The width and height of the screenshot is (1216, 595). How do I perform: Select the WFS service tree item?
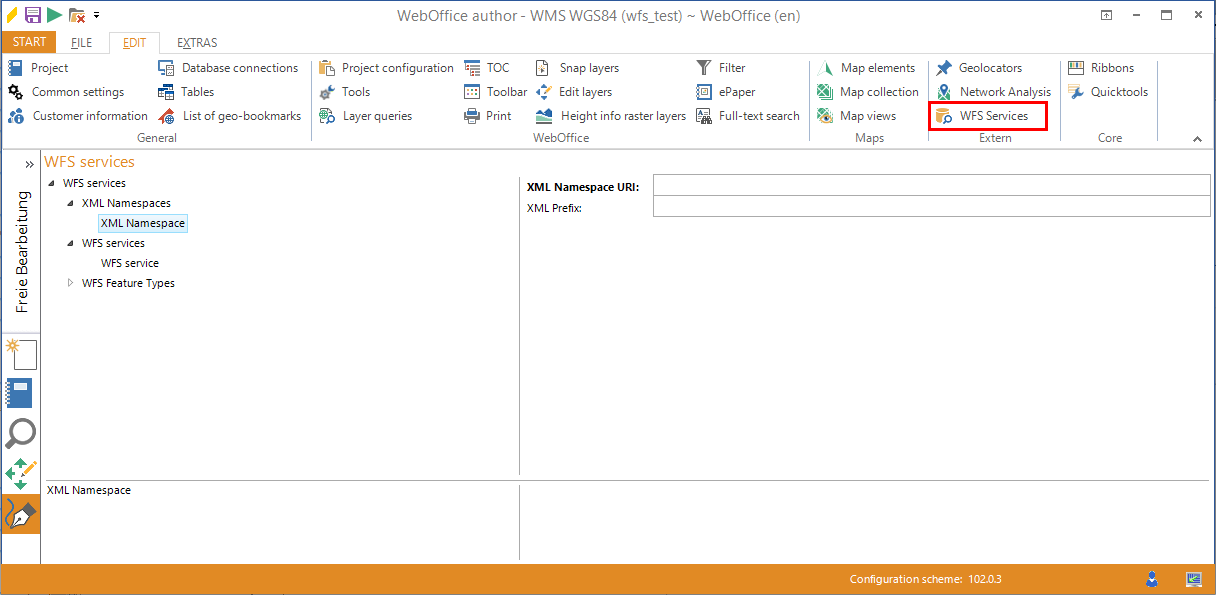[x=129, y=263]
